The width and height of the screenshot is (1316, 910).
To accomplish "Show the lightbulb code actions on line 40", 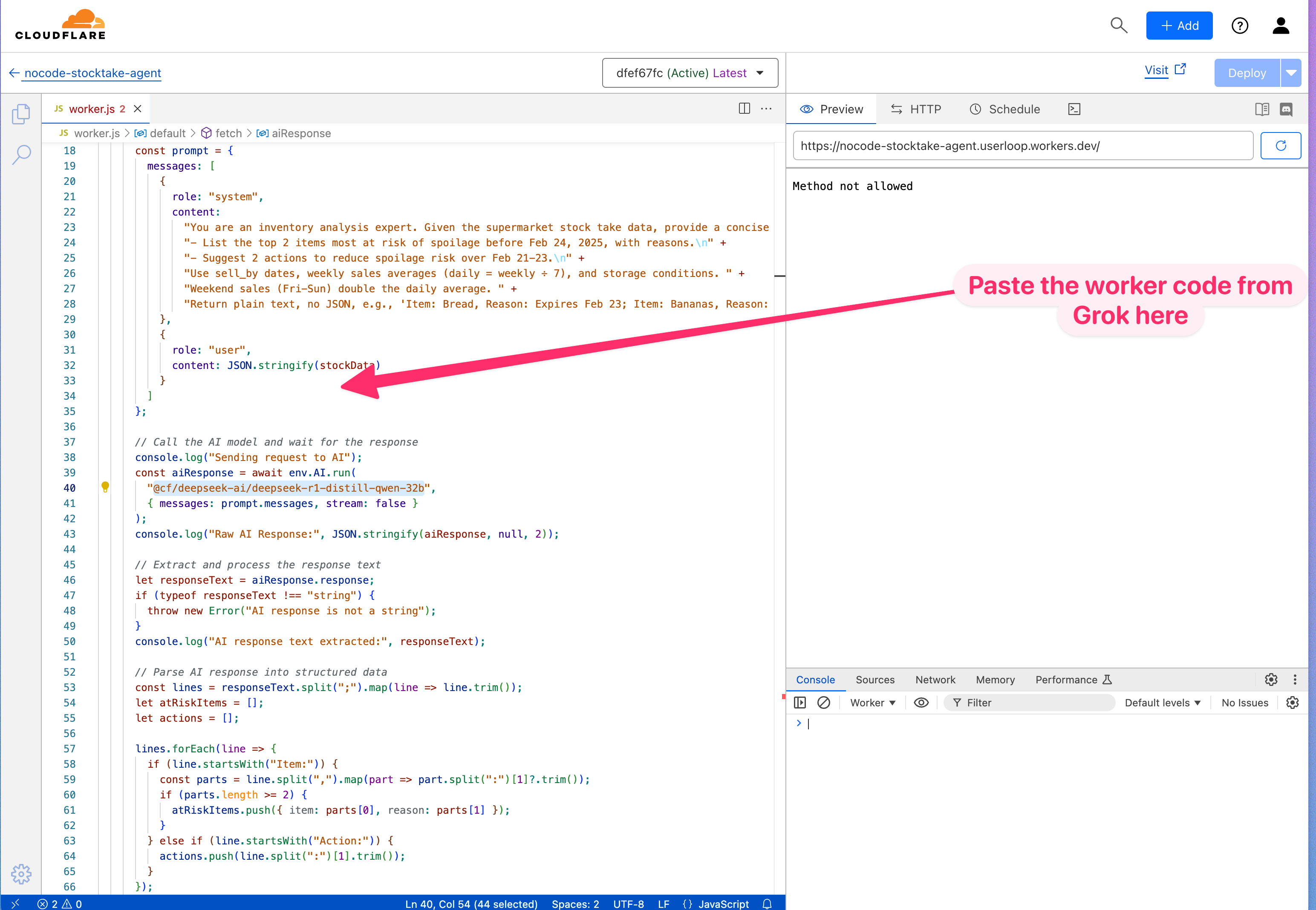I will click(105, 487).
